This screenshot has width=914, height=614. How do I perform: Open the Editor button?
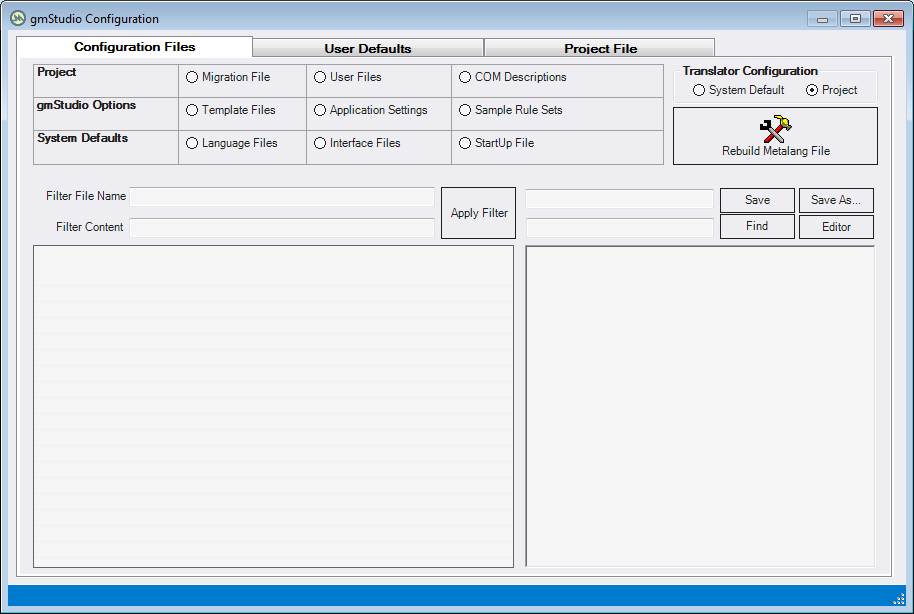tap(835, 227)
